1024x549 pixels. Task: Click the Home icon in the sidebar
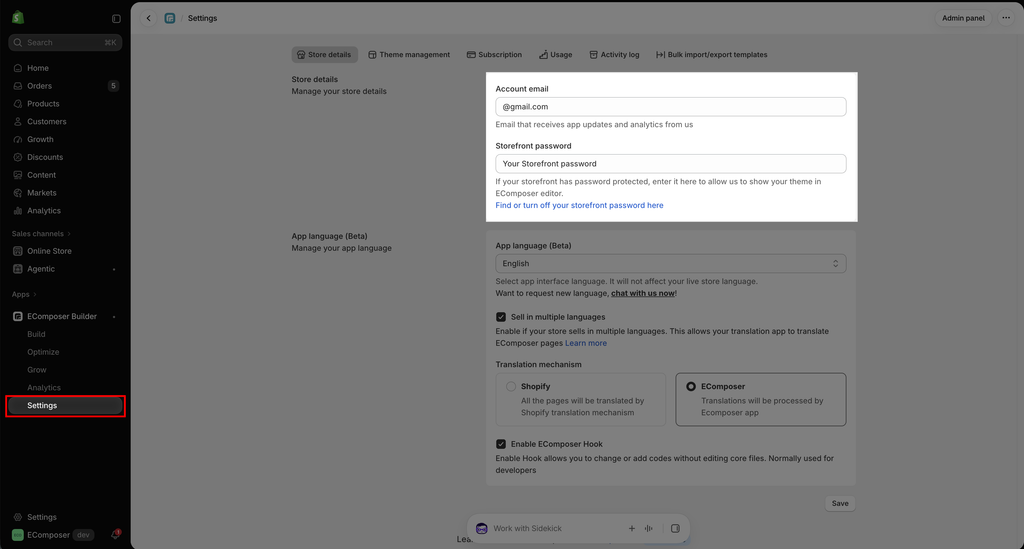tap(18, 68)
